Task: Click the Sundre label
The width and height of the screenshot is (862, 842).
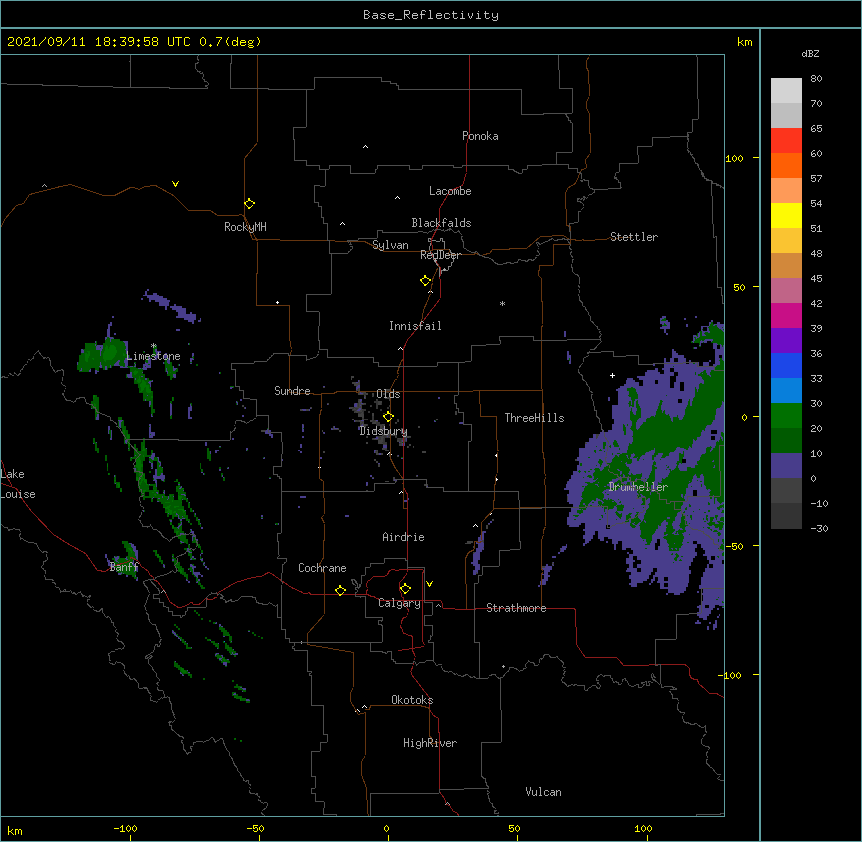Action: coord(292,391)
